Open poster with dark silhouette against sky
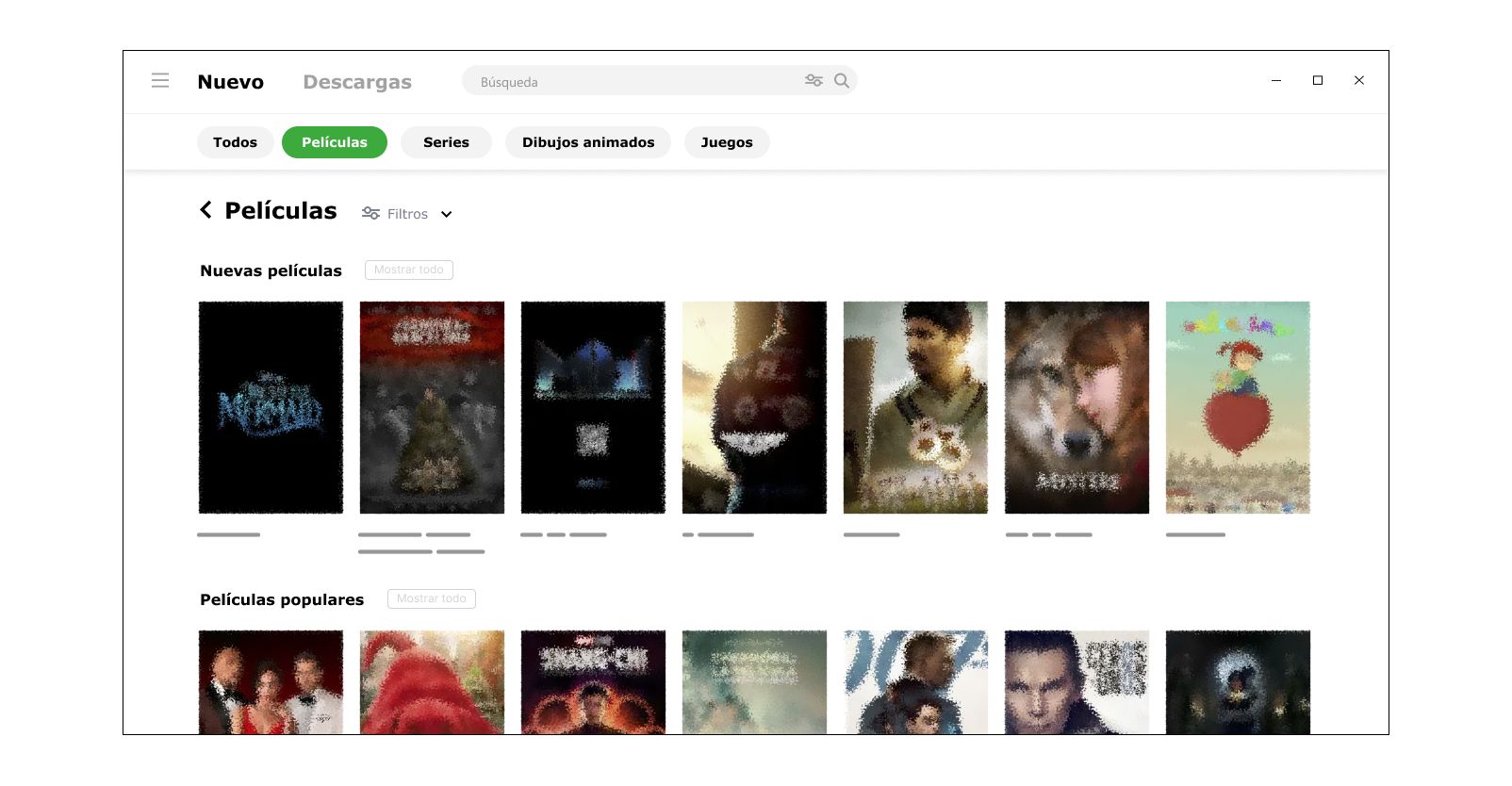 [x=754, y=407]
